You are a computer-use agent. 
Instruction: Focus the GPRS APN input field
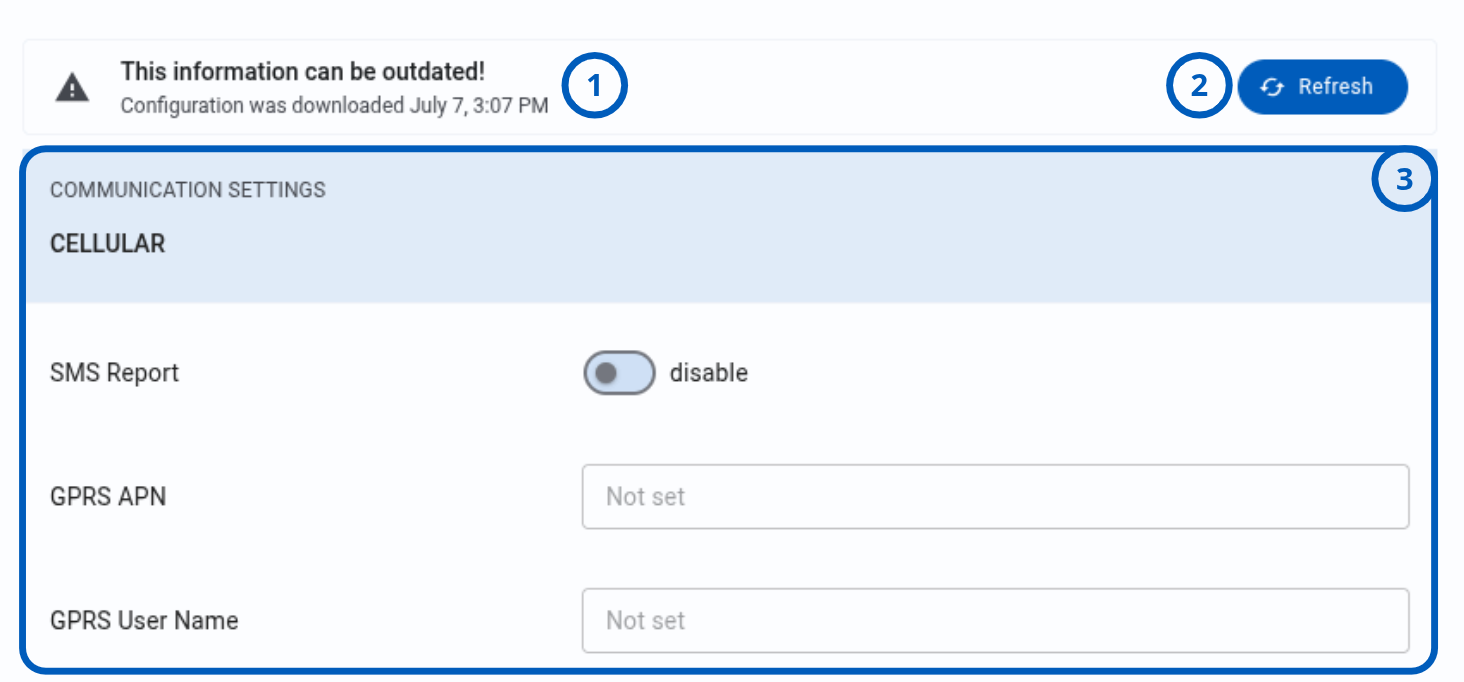click(x=995, y=496)
